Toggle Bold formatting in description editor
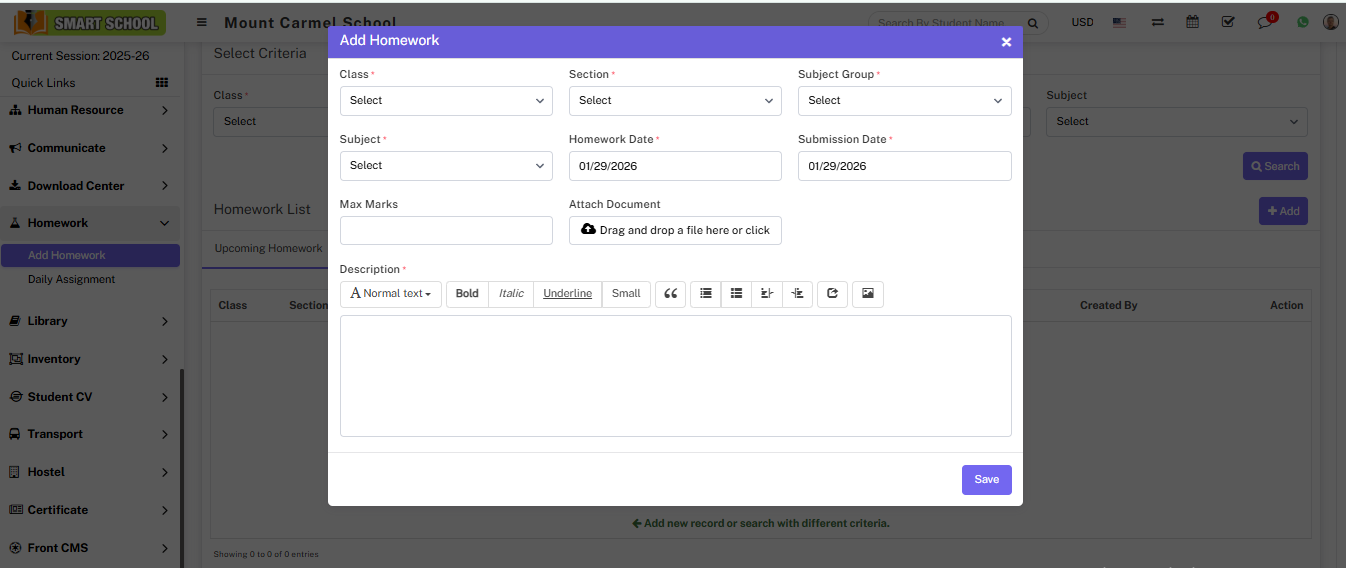The height and width of the screenshot is (568, 1346). [x=467, y=294]
